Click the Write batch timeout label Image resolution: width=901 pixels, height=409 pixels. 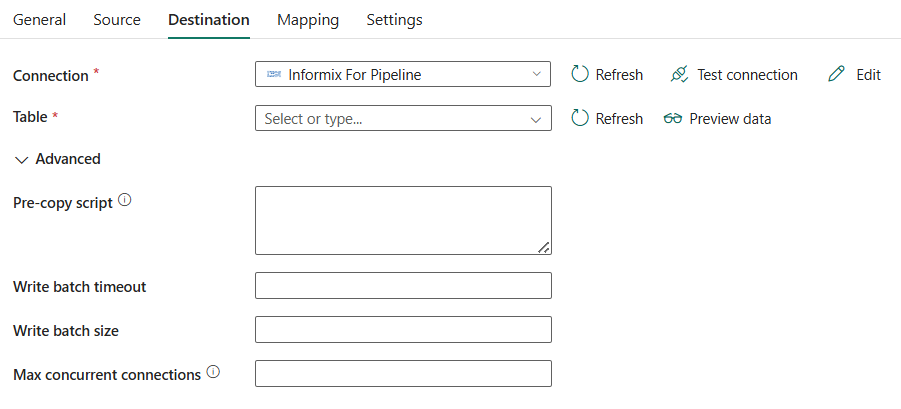[x=79, y=286]
